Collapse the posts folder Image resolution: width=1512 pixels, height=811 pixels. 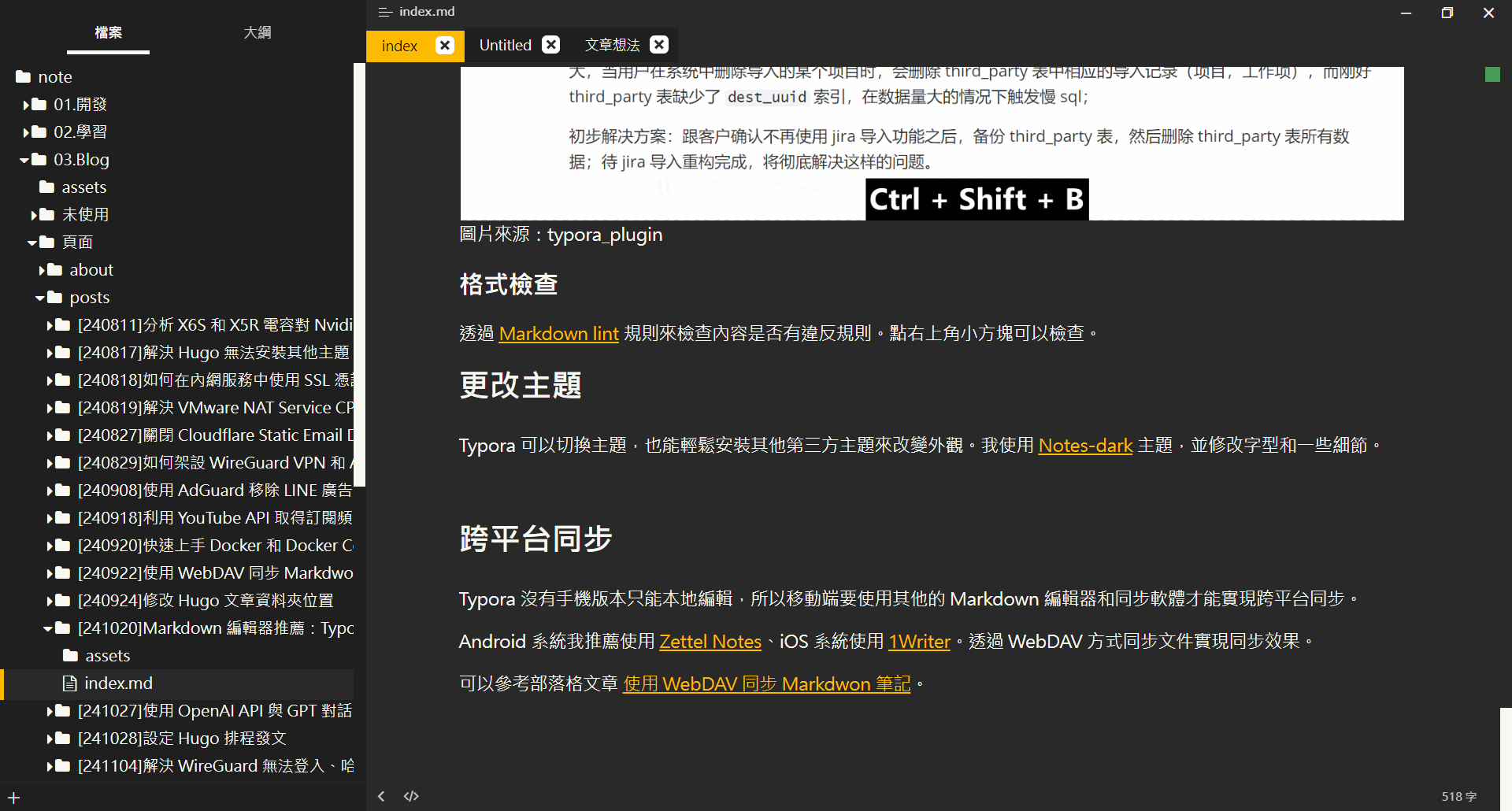tap(40, 298)
